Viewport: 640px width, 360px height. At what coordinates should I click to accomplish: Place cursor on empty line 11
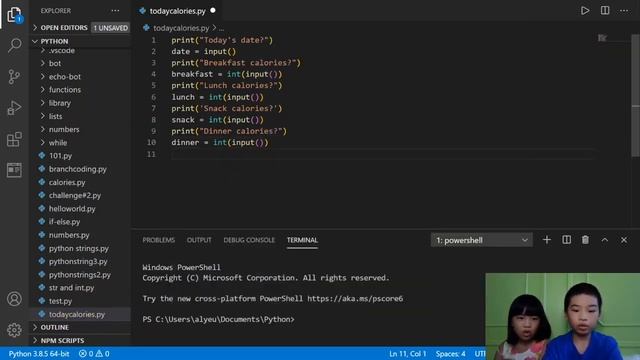pyautogui.click(x=383, y=154)
